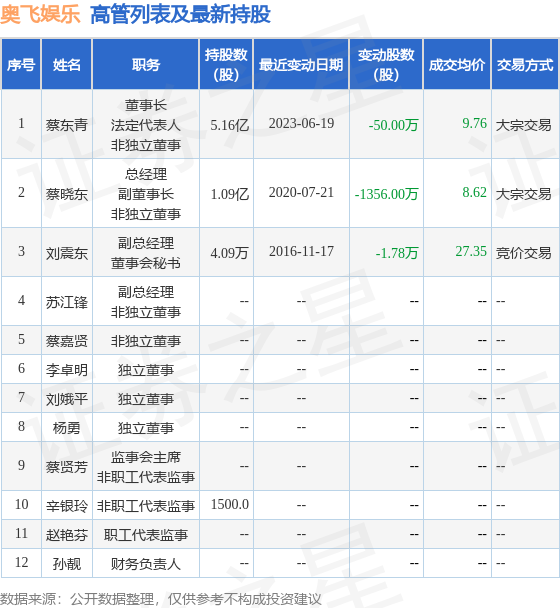Click the 1.09亿 holdings value

point(229,194)
